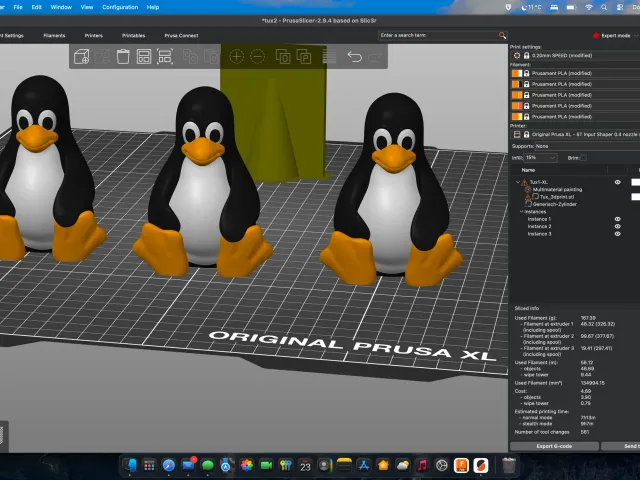Collapse the Instances tree node

(521, 212)
